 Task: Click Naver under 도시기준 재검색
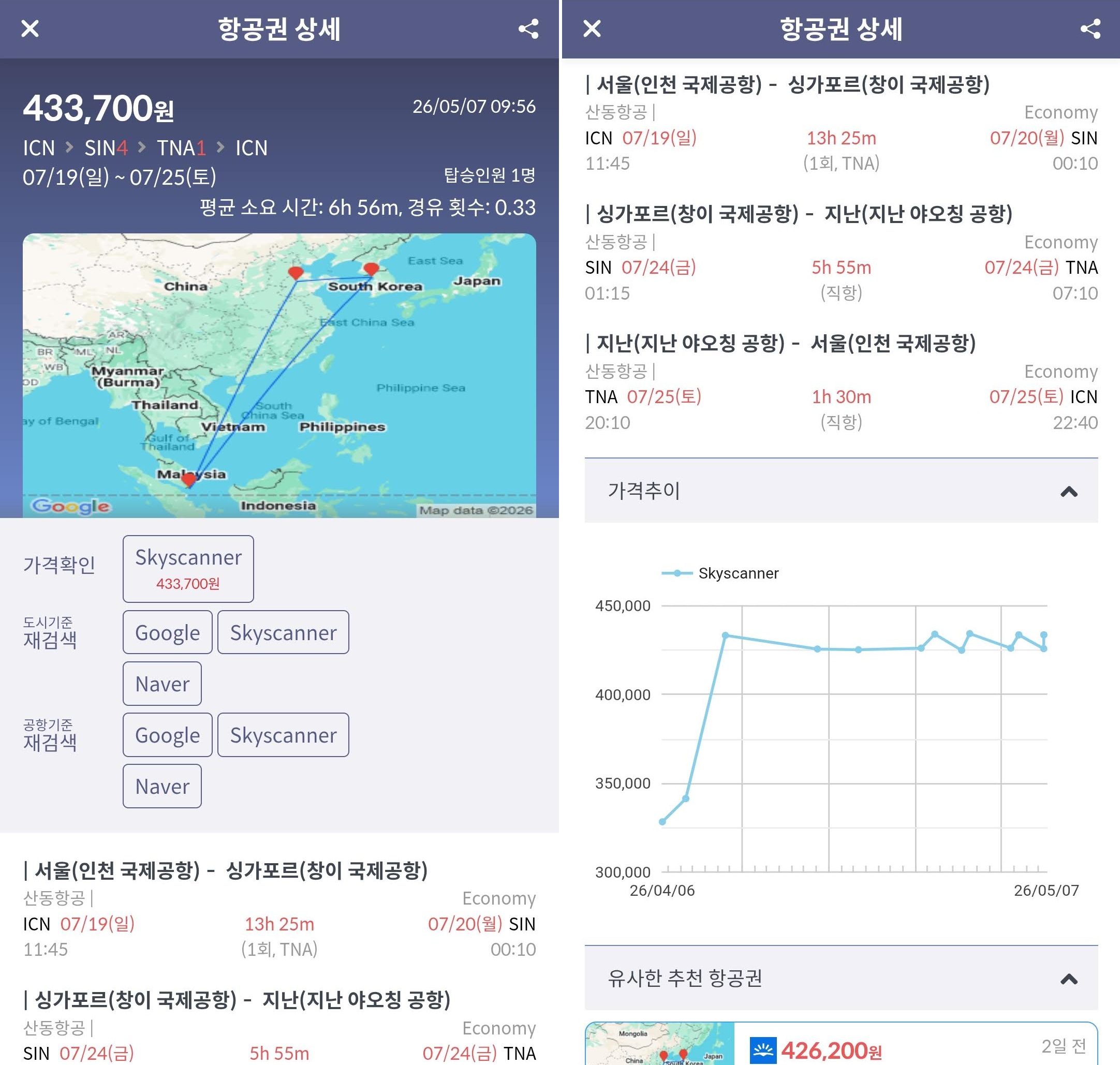163,684
